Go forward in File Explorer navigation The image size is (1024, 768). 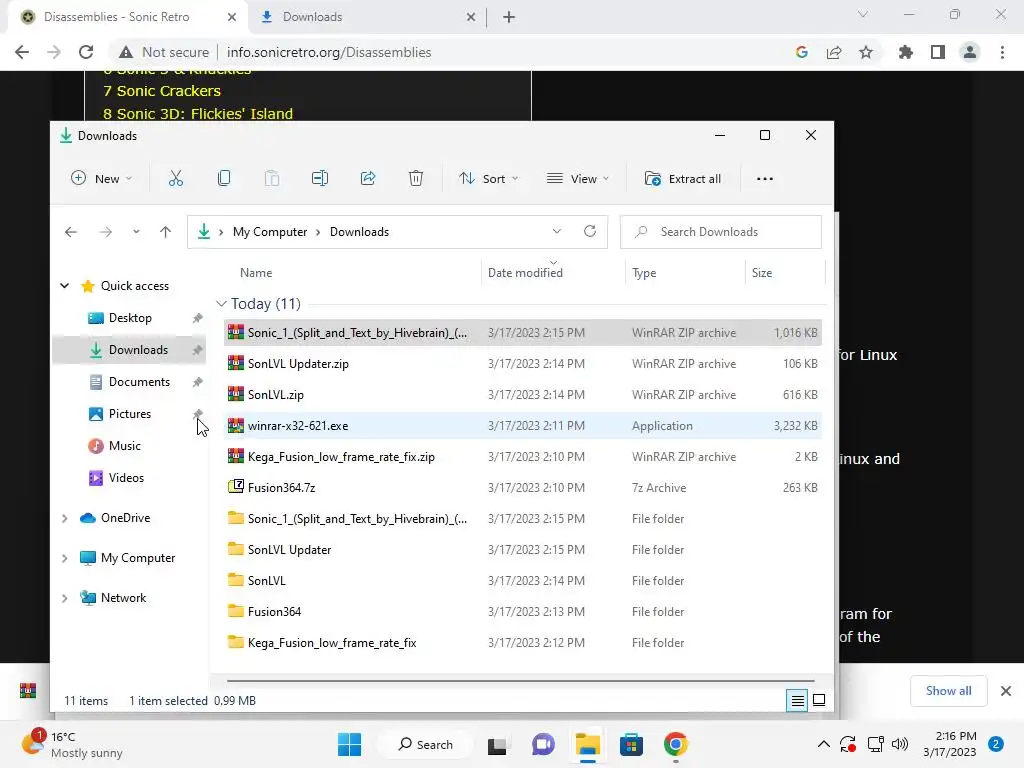[106, 232]
